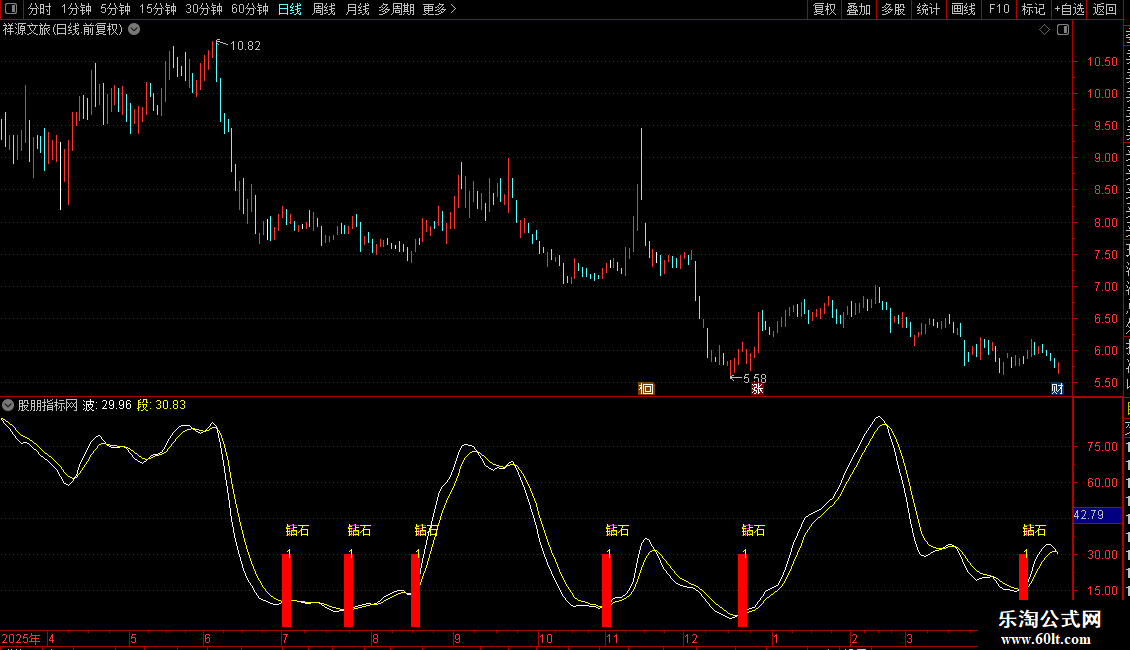The width and height of the screenshot is (1130, 650).
Task: Open the 多周期 multi-period view
Action: coord(396,9)
